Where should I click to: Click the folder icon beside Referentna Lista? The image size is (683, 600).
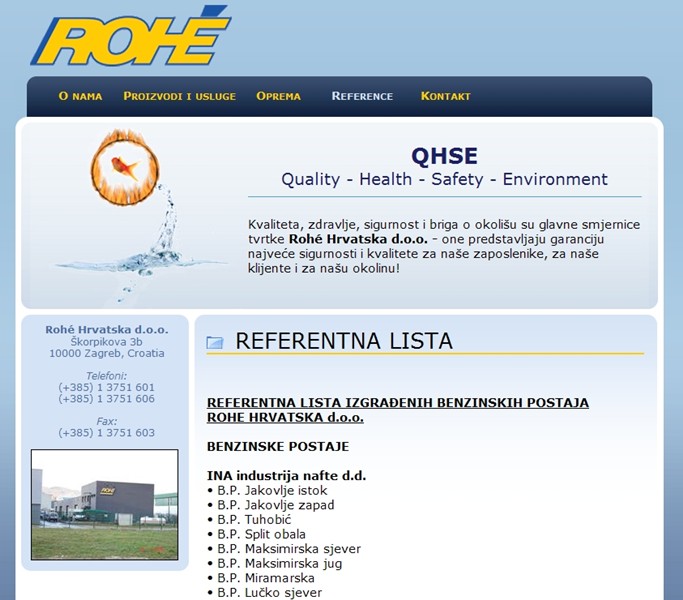click(215, 342)
